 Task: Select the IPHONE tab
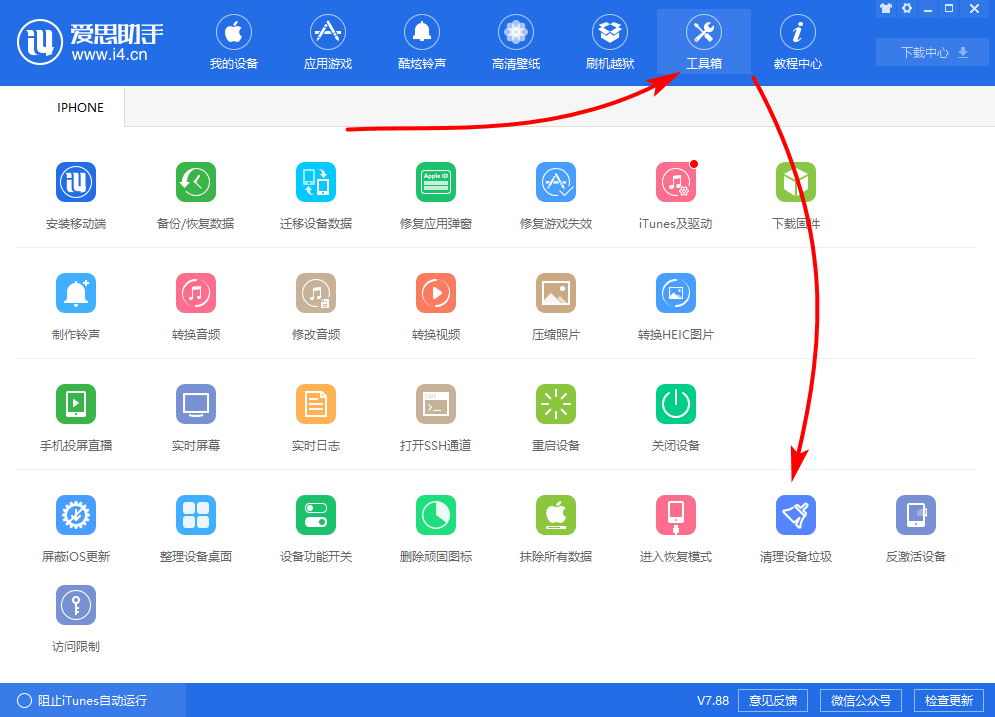pos(80,107)
